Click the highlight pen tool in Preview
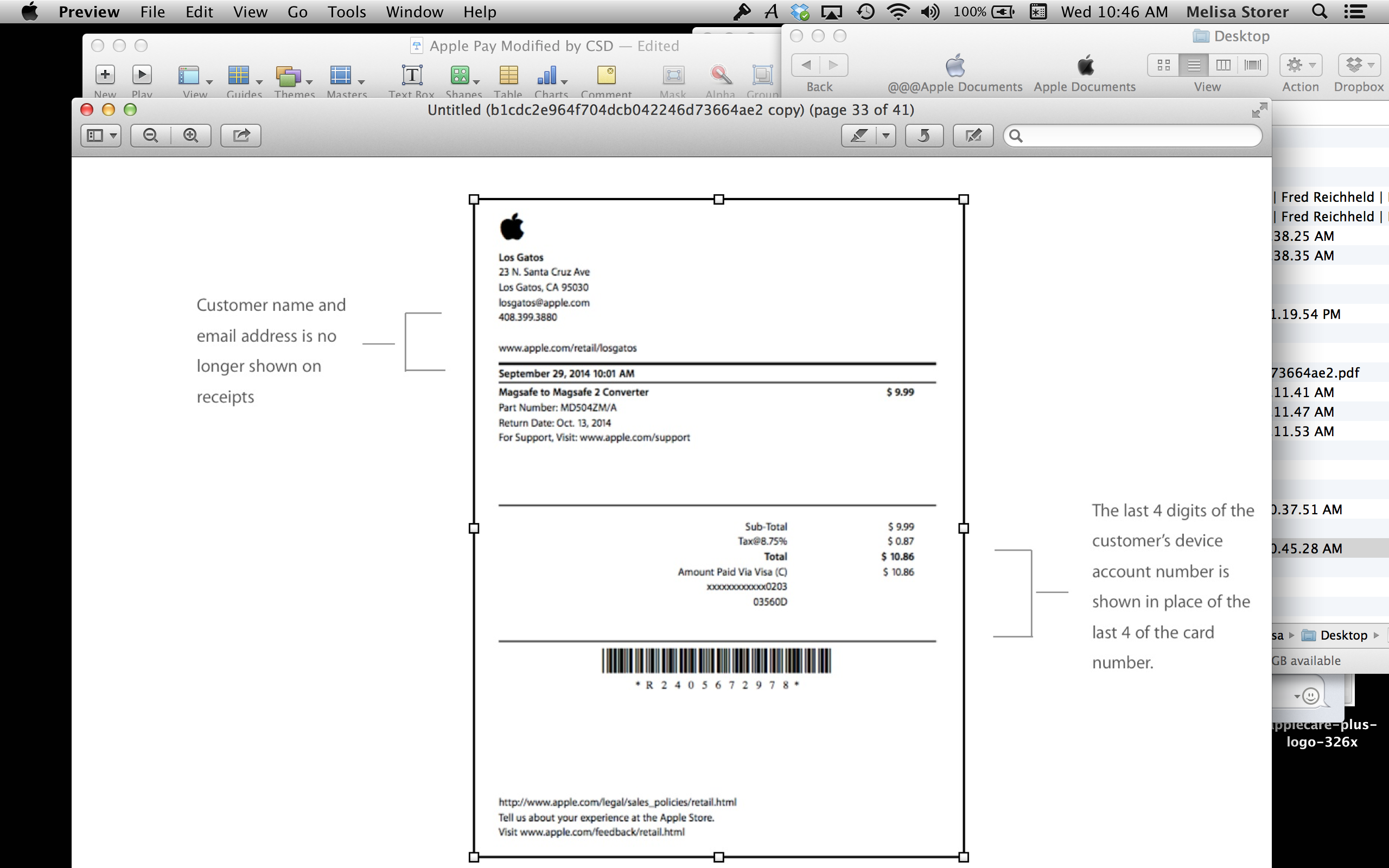The width and height of the screenshot is (1389, 868). pos(859,136)
